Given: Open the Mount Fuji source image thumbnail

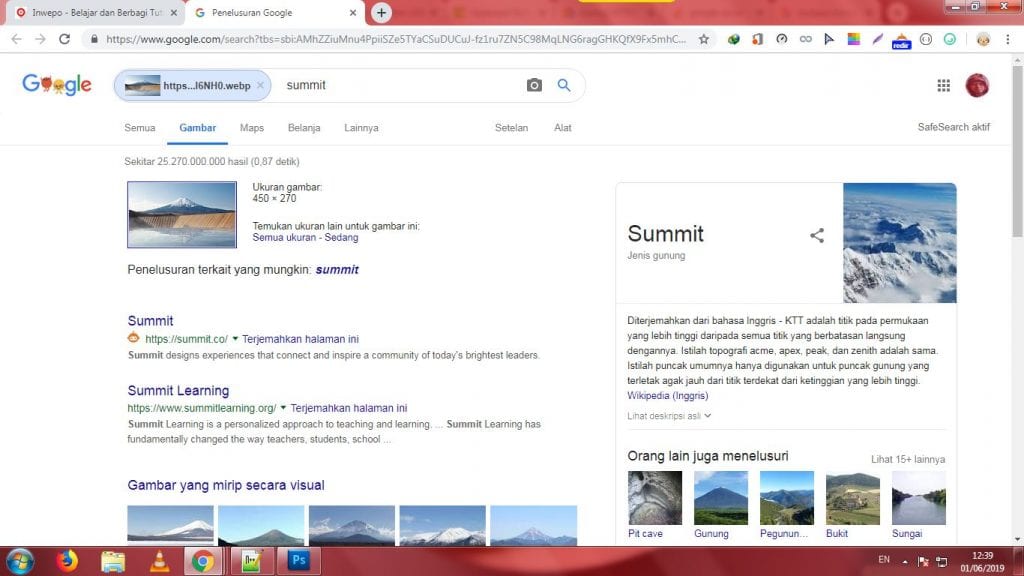Looking at the screenshot, I should (x=182, y=215).
